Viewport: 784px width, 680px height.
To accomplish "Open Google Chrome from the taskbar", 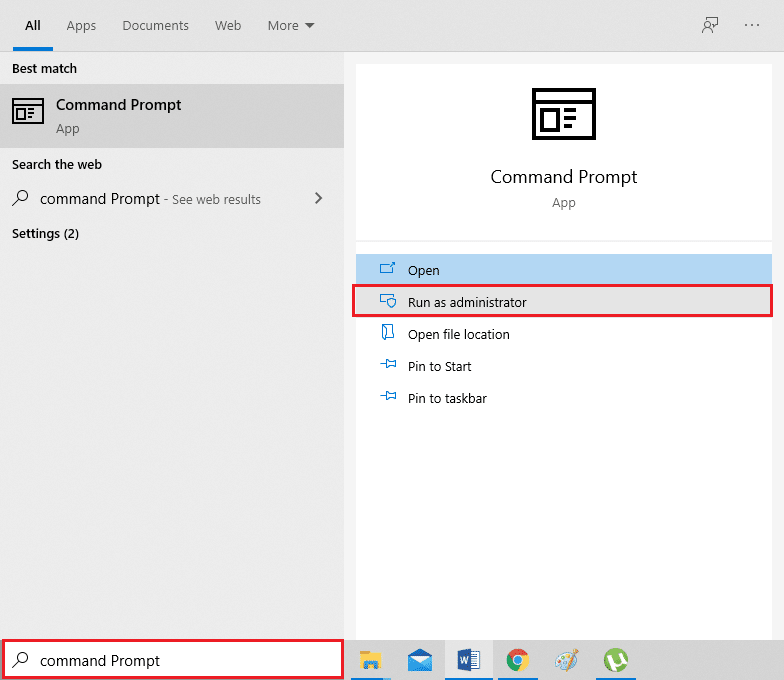I will pyautogui.click(x=517, y=660).
